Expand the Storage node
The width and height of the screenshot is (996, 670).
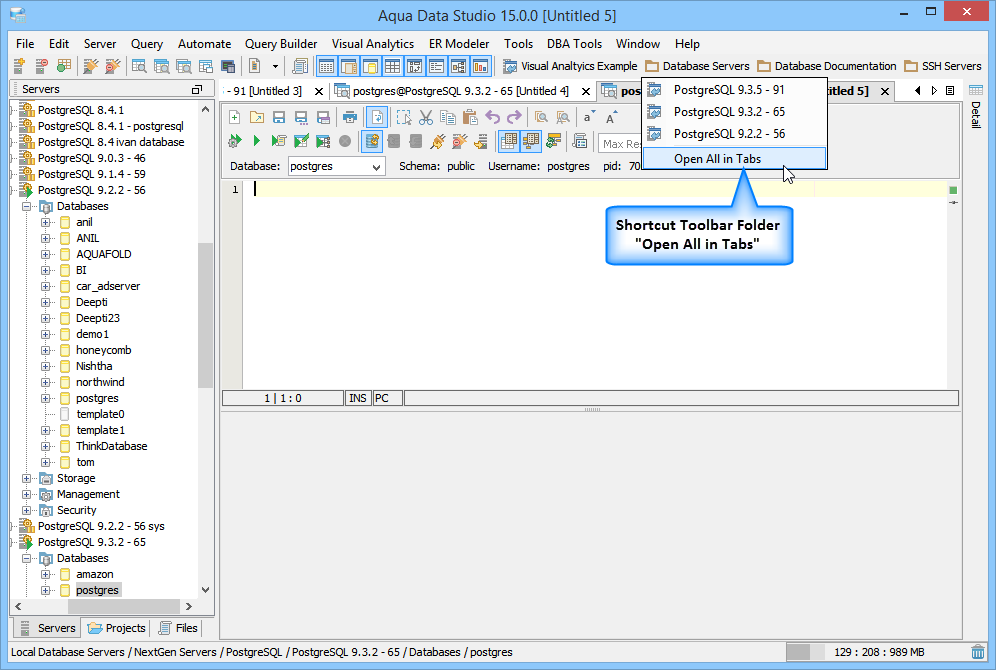tap(27, 478)
